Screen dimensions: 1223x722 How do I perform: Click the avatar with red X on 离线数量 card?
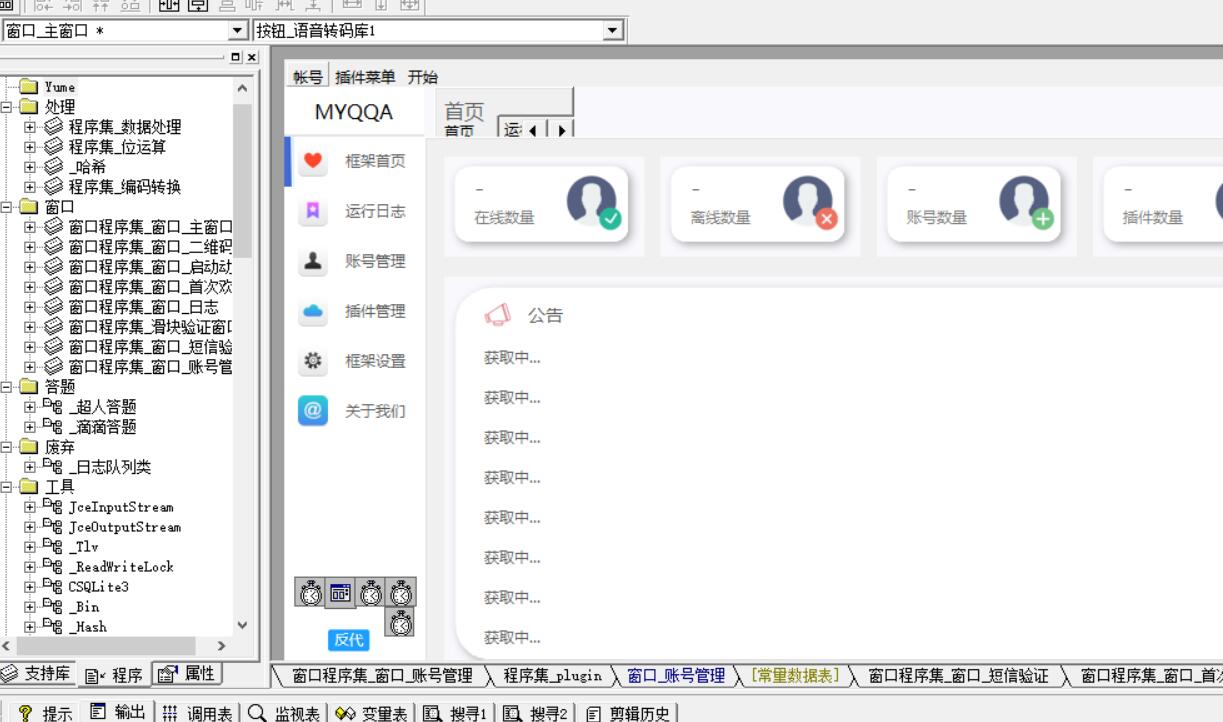pos(809,203)
